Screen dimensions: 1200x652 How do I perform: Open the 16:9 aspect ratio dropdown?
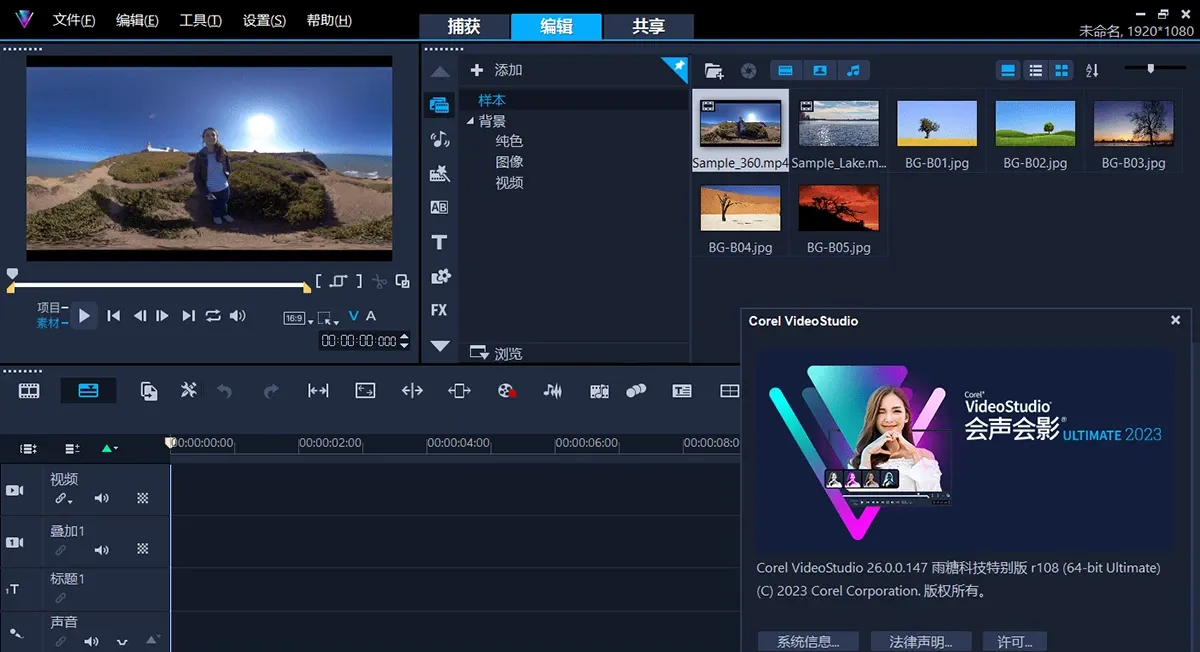297,318
